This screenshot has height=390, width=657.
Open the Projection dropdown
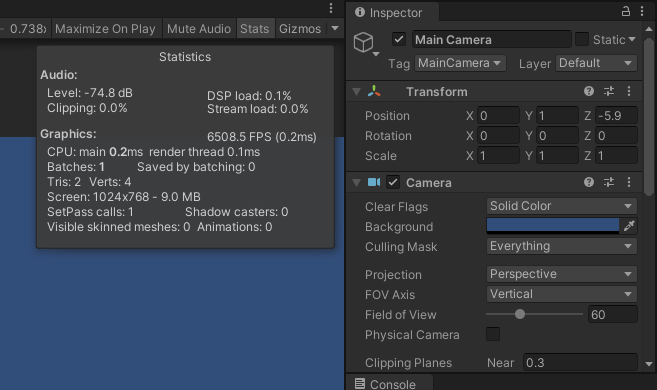point(561,274)
